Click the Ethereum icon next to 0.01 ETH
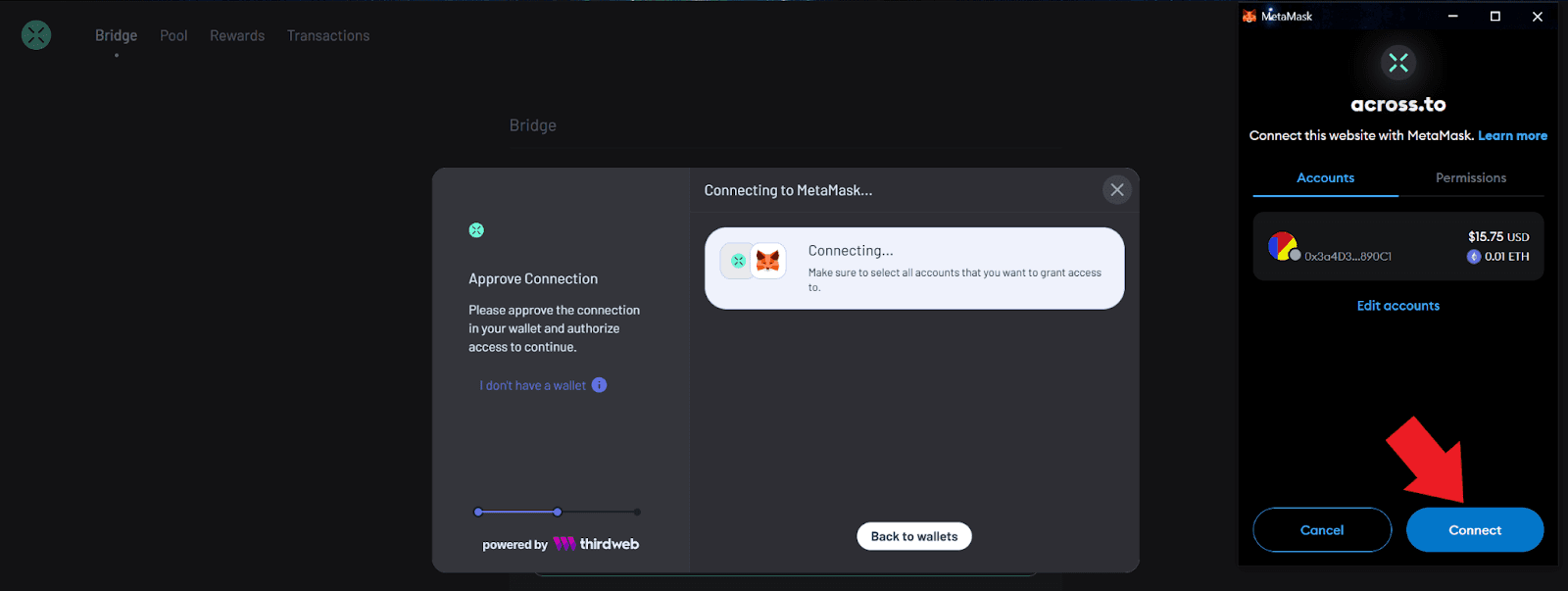 [x=1473, y=257]
